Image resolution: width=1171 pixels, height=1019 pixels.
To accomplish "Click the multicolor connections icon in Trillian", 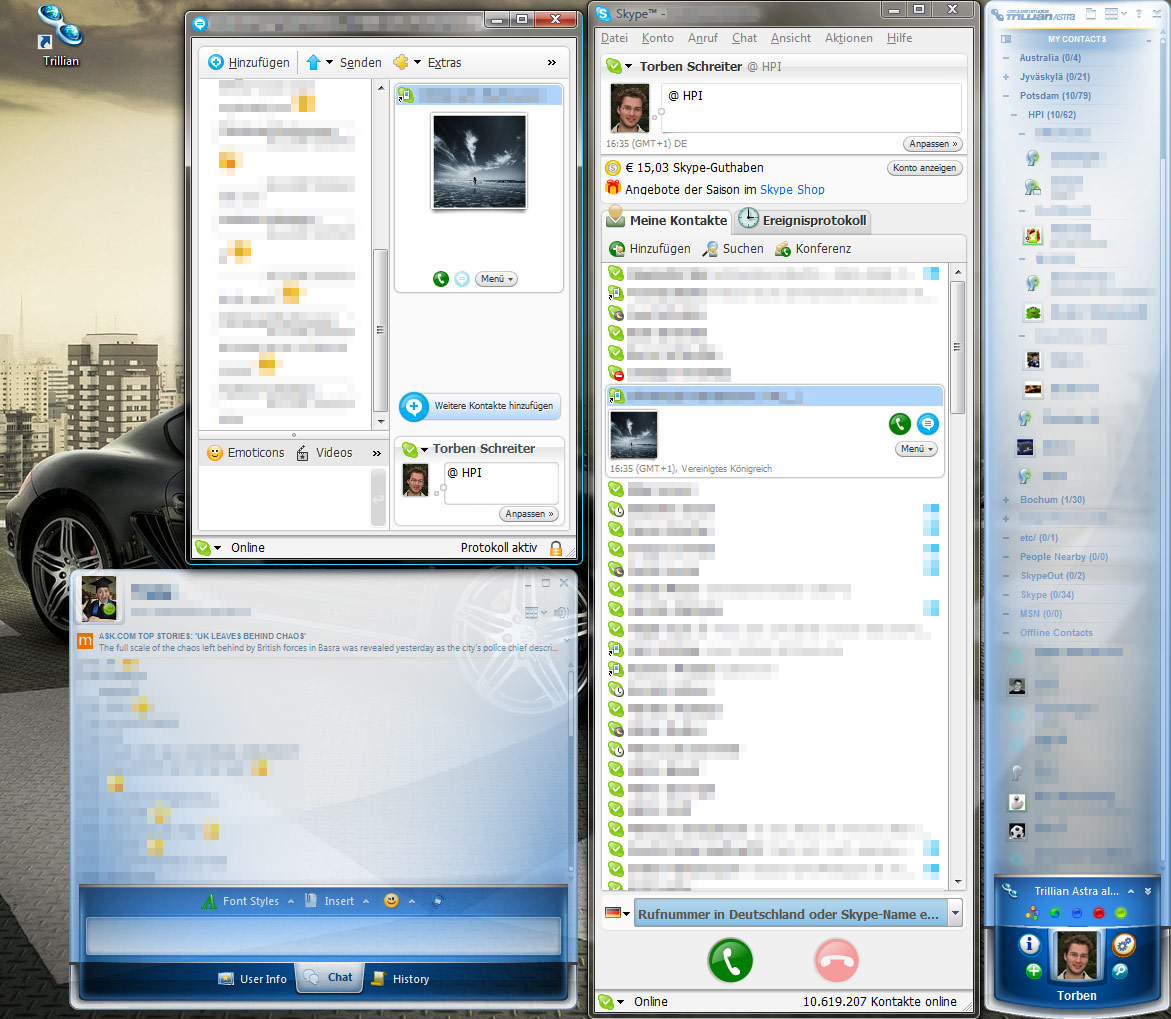I will pos(1032,913).
